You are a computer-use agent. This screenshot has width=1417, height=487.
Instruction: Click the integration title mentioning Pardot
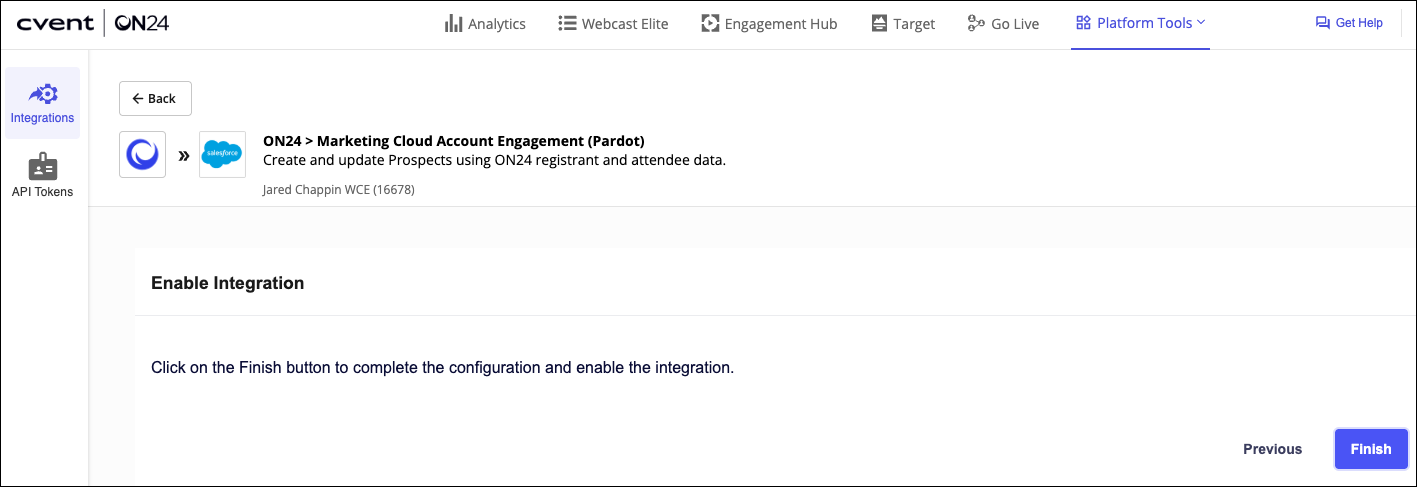pos(454,141)
